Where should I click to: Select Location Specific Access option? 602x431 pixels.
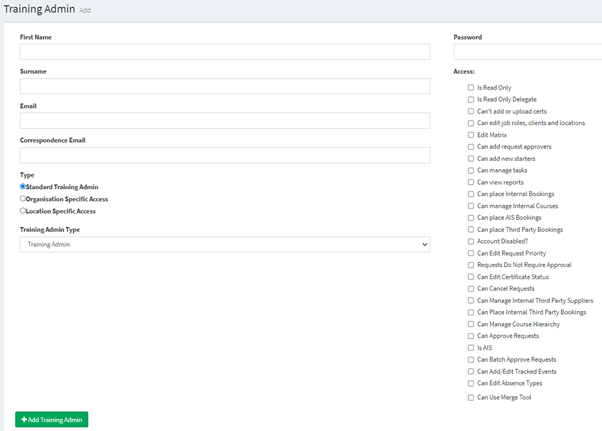coord(23,211)
